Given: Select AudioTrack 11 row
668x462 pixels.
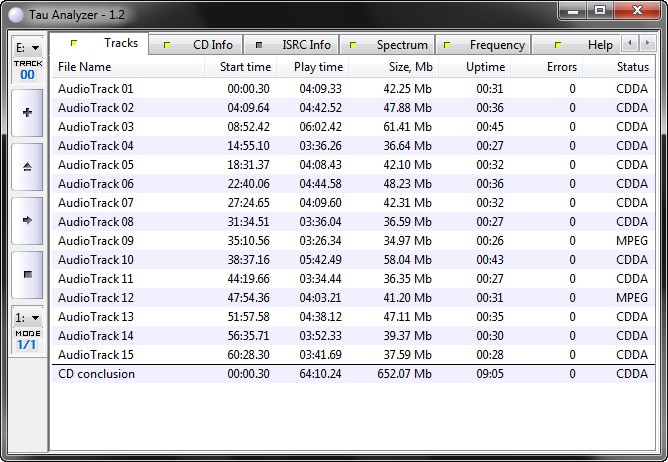Looking at the screenshot, I should coord(353,279).
